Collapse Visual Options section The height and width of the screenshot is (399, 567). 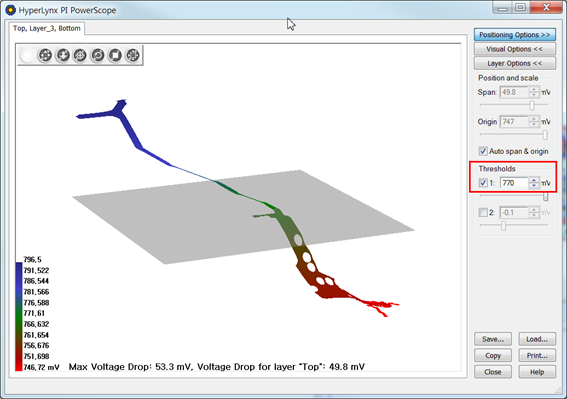pyautogui.click(x=515, y=49)
